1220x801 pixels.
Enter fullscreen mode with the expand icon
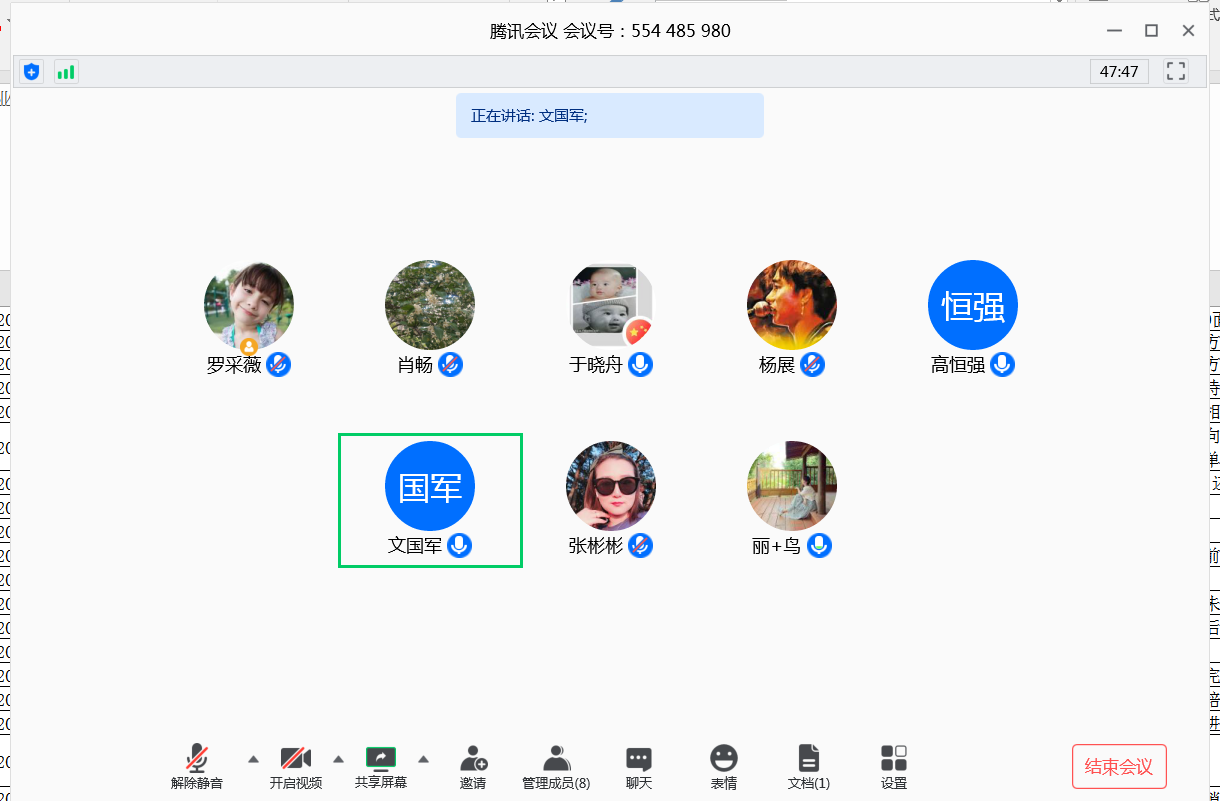[1176, 72]
